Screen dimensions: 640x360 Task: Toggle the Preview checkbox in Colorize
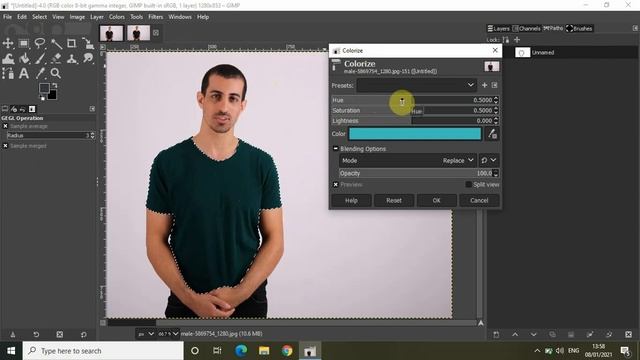[x=336, y=184]
